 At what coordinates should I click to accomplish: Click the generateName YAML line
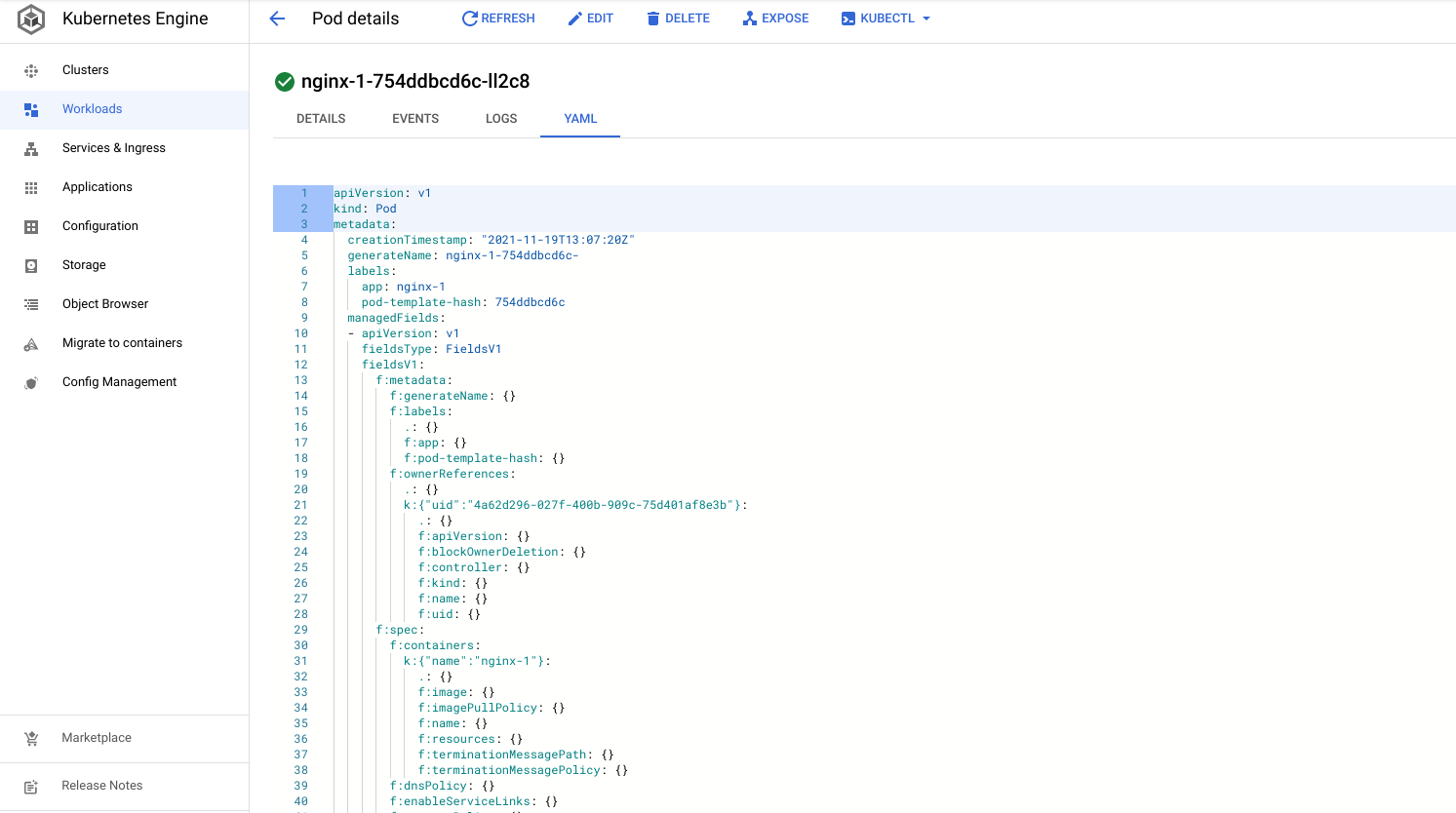click(463, 255)
